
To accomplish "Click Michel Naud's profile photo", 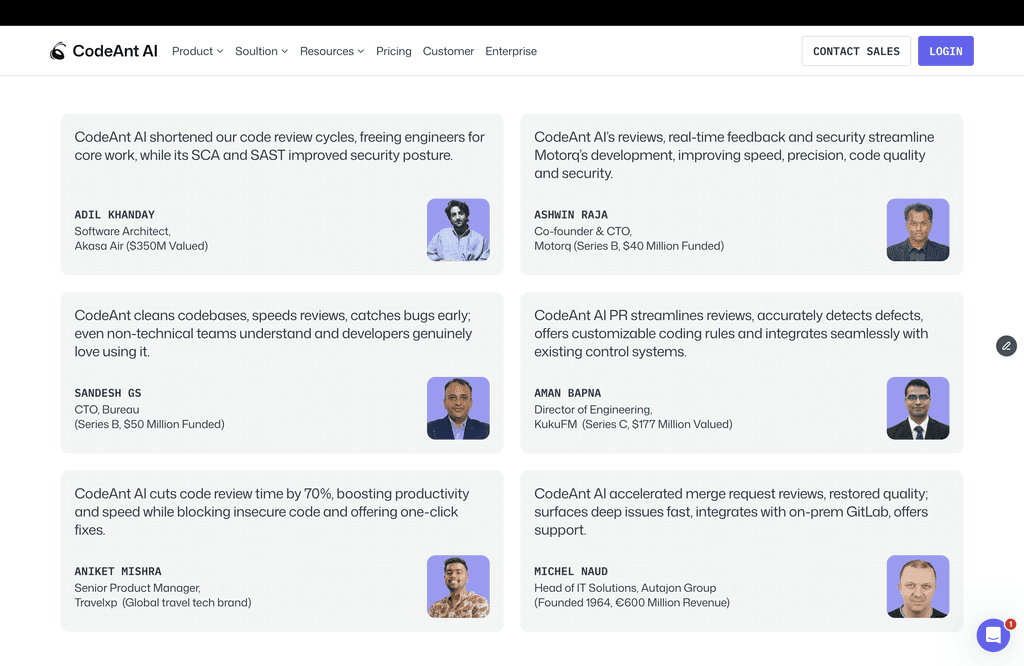I will [918, 587].
